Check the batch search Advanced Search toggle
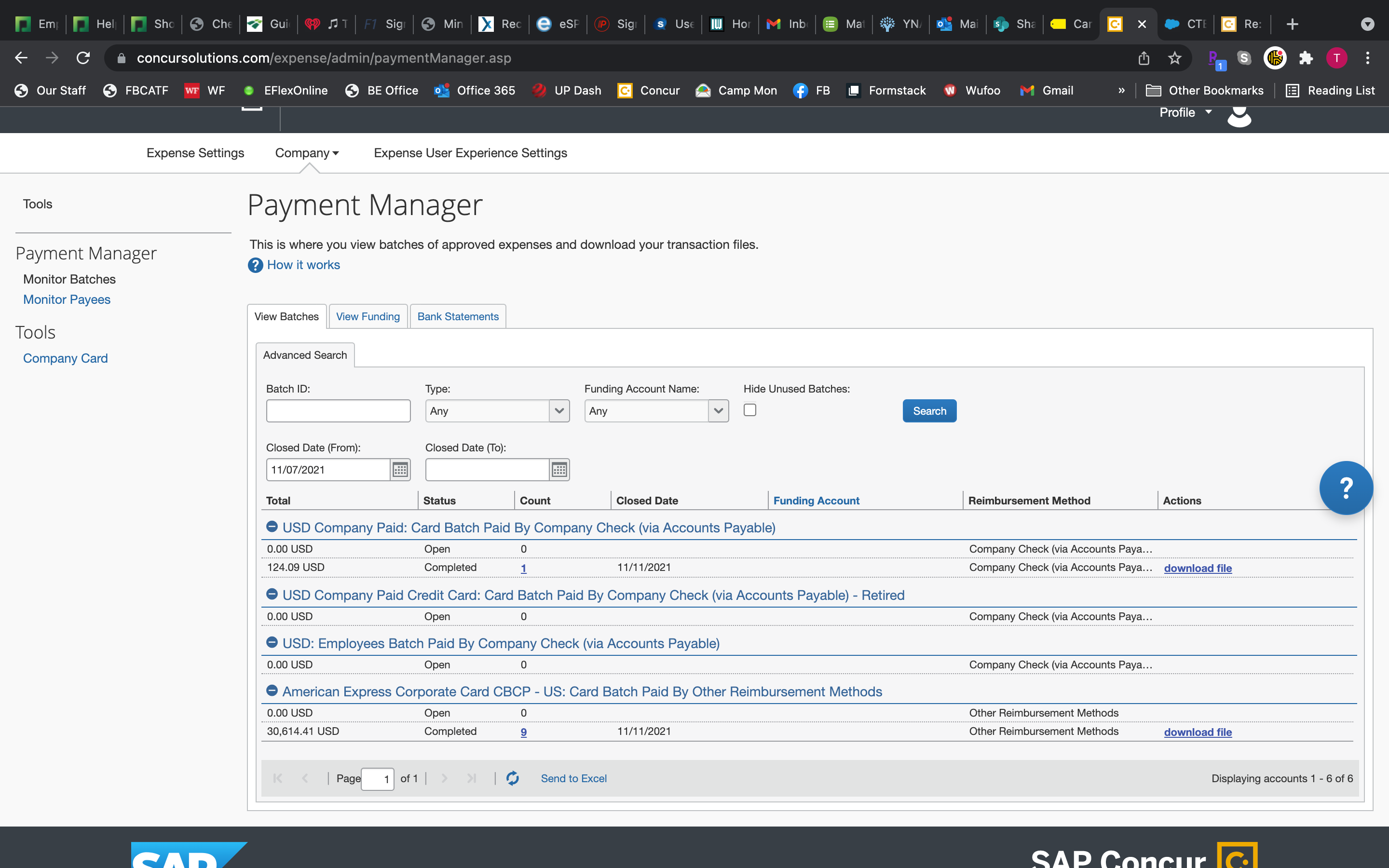This screenshot has width=1389, height=868. click(304, 354)
